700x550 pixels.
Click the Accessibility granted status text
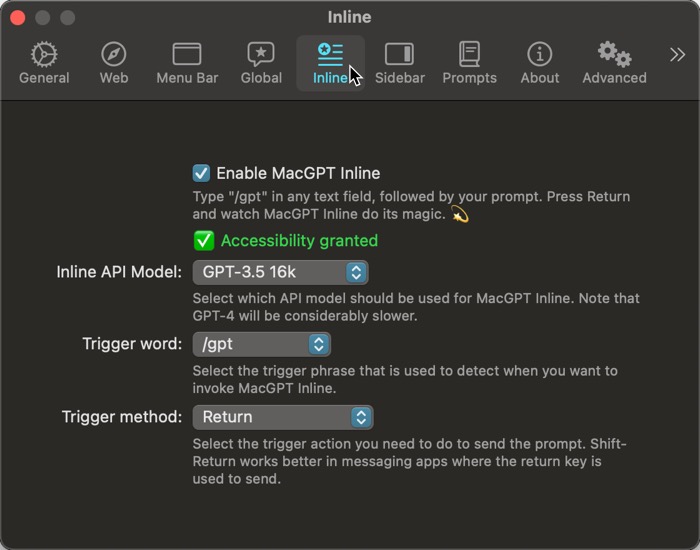coord(300,241)
